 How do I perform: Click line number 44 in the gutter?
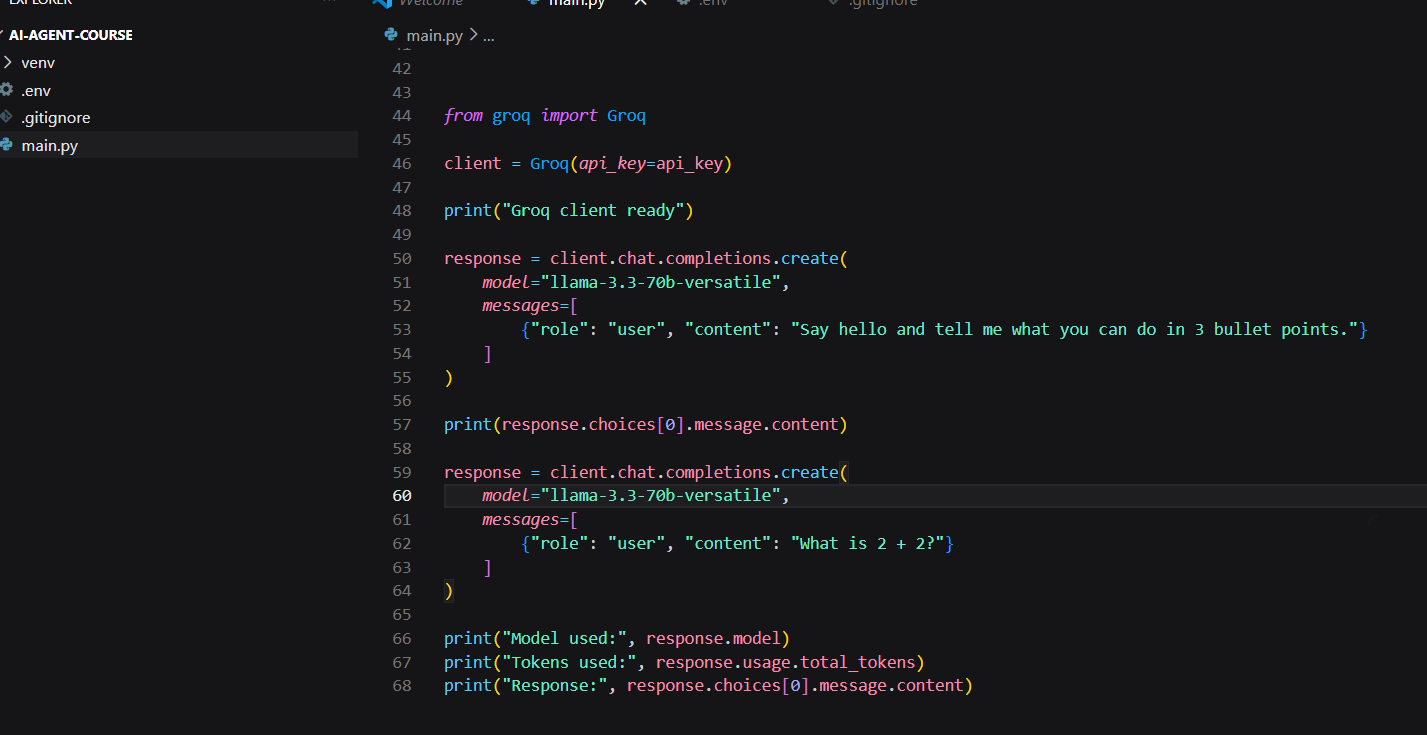click(x=402, y=116)
